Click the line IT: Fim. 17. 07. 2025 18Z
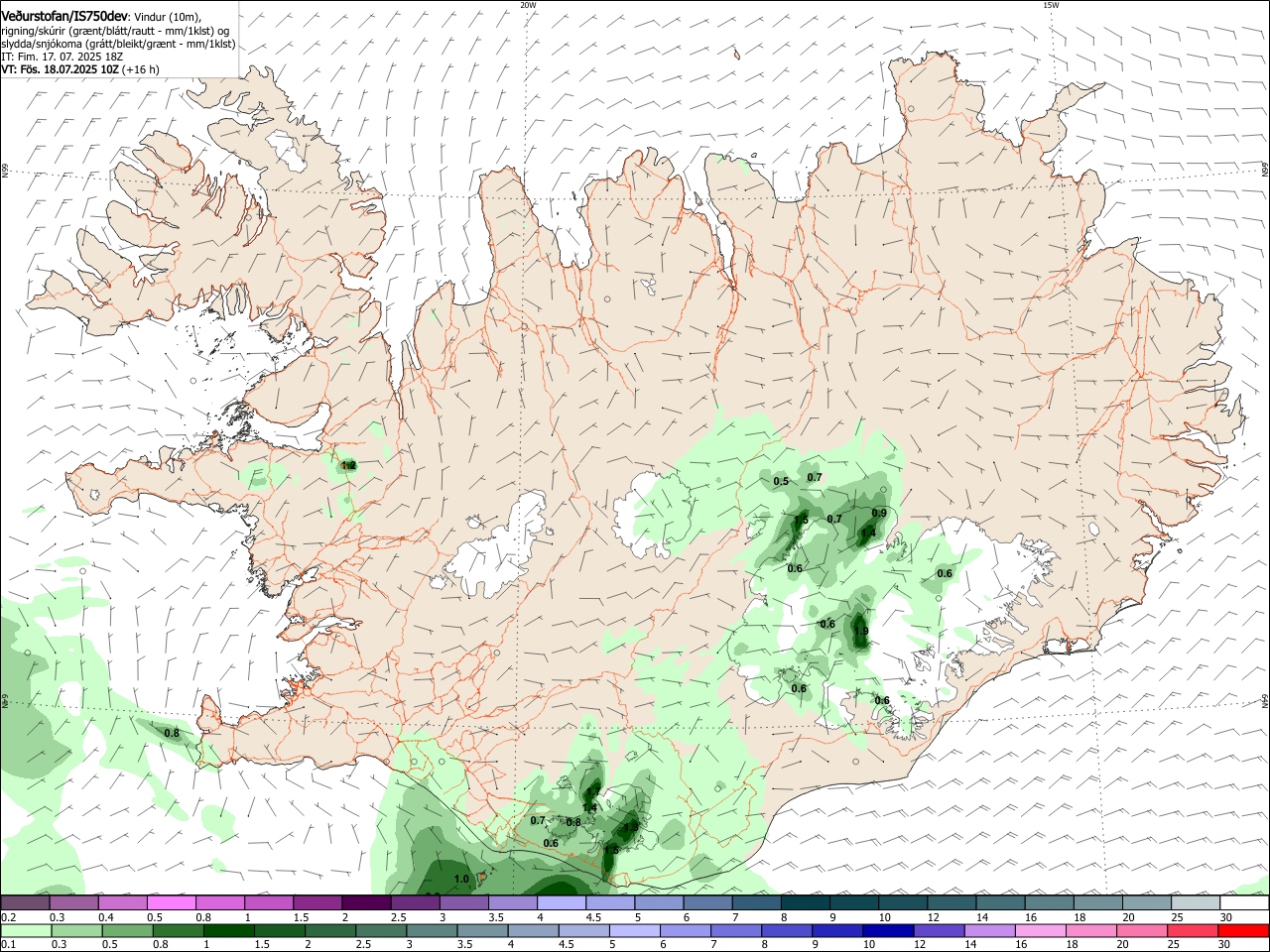Screen dimensions: 1270x952 63,57
